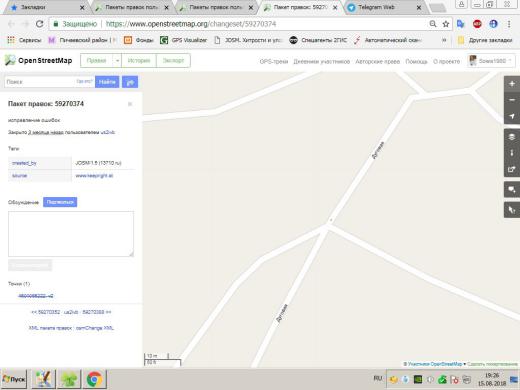
Task: Open the GPS traces page
Action: (x=274, y=61)
